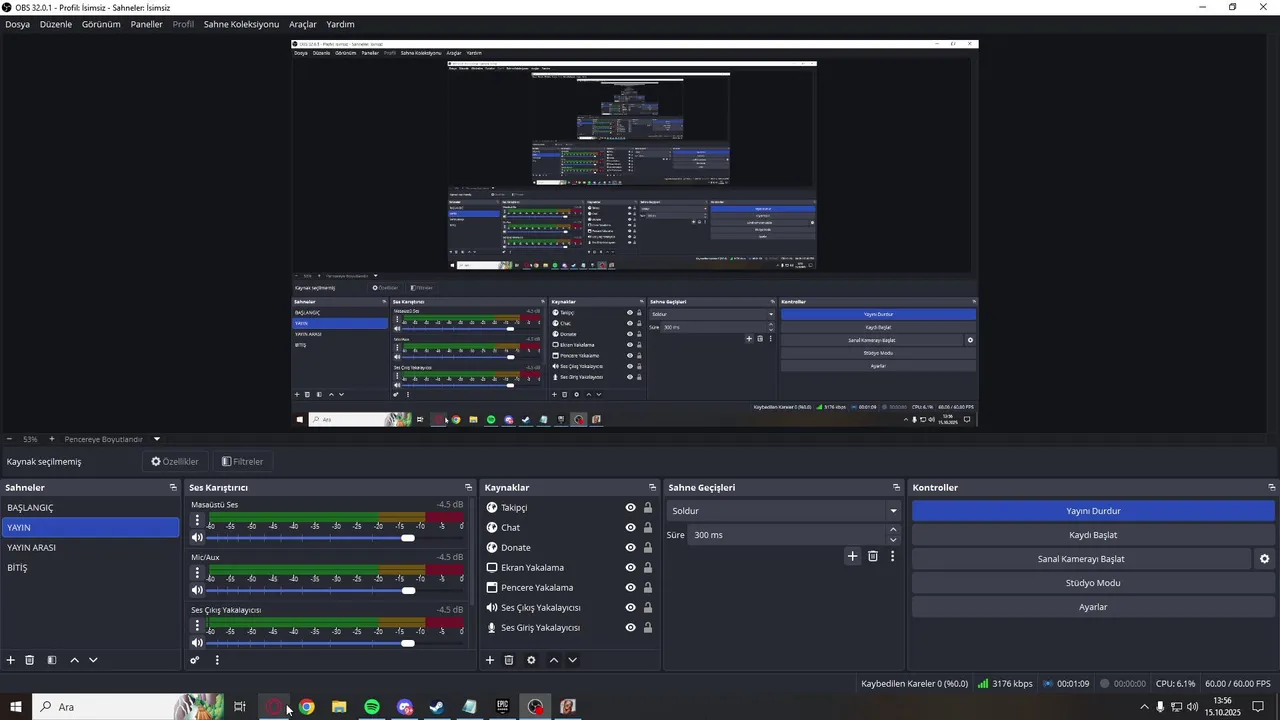Zoom in preview with plus icon
This screenshot has width=1280, height=720.
tap(52, 439)
